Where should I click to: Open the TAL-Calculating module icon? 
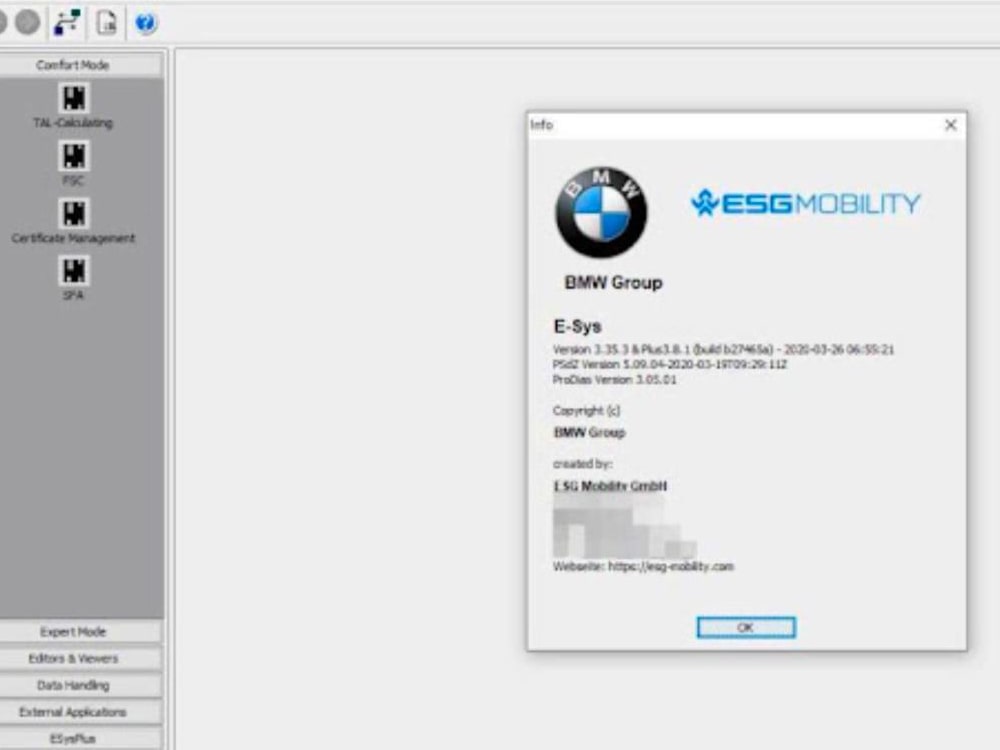click(73, 98)
